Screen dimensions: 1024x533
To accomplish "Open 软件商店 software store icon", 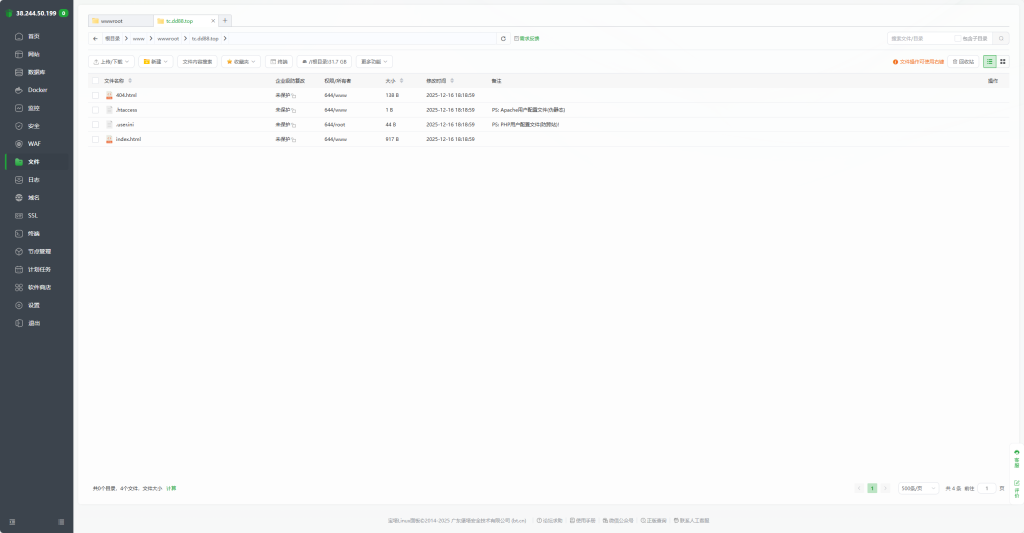I will [x=19, y=287].
